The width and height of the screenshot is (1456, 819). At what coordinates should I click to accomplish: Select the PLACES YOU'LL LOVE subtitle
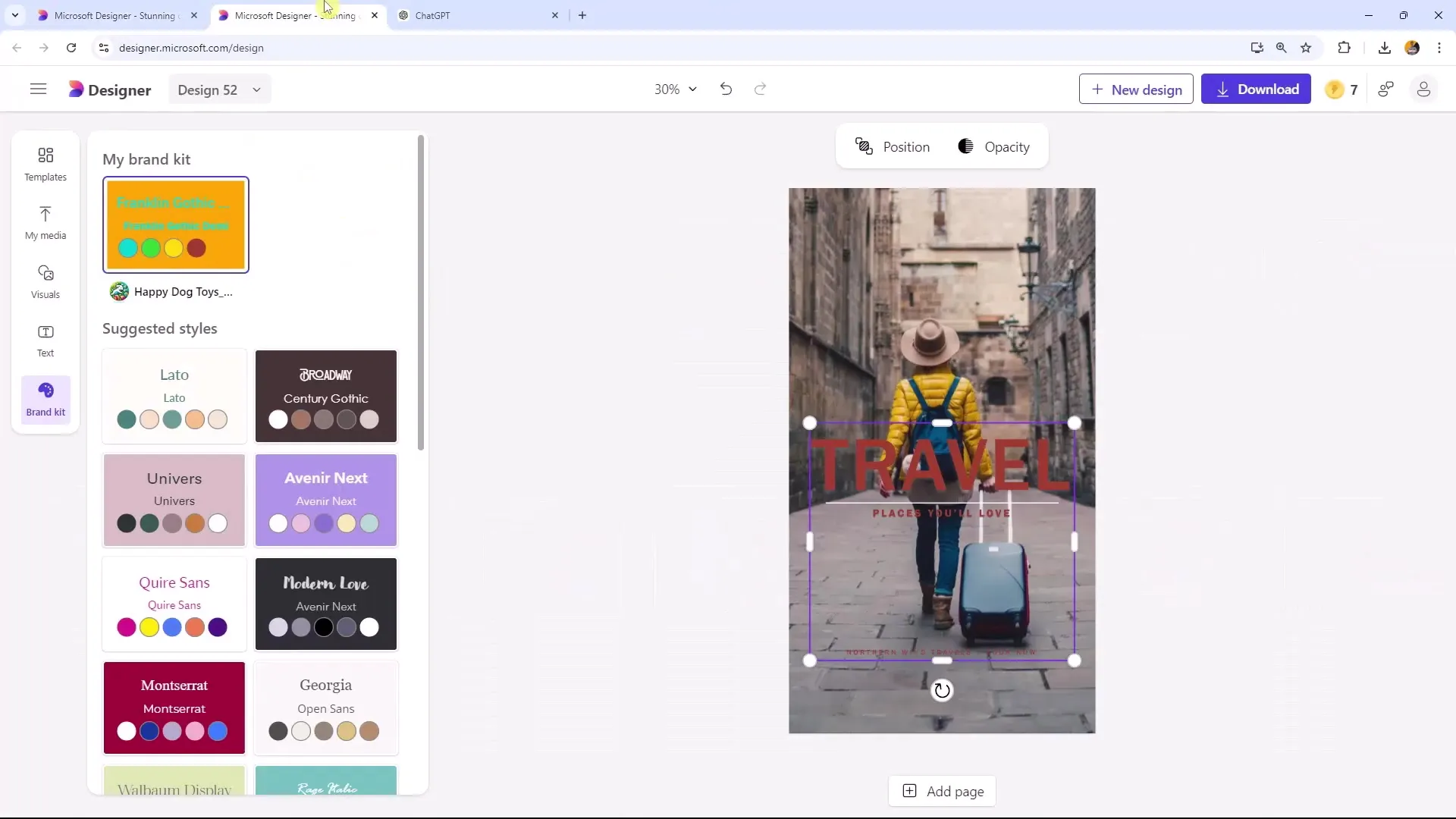(x=942, y=513)
